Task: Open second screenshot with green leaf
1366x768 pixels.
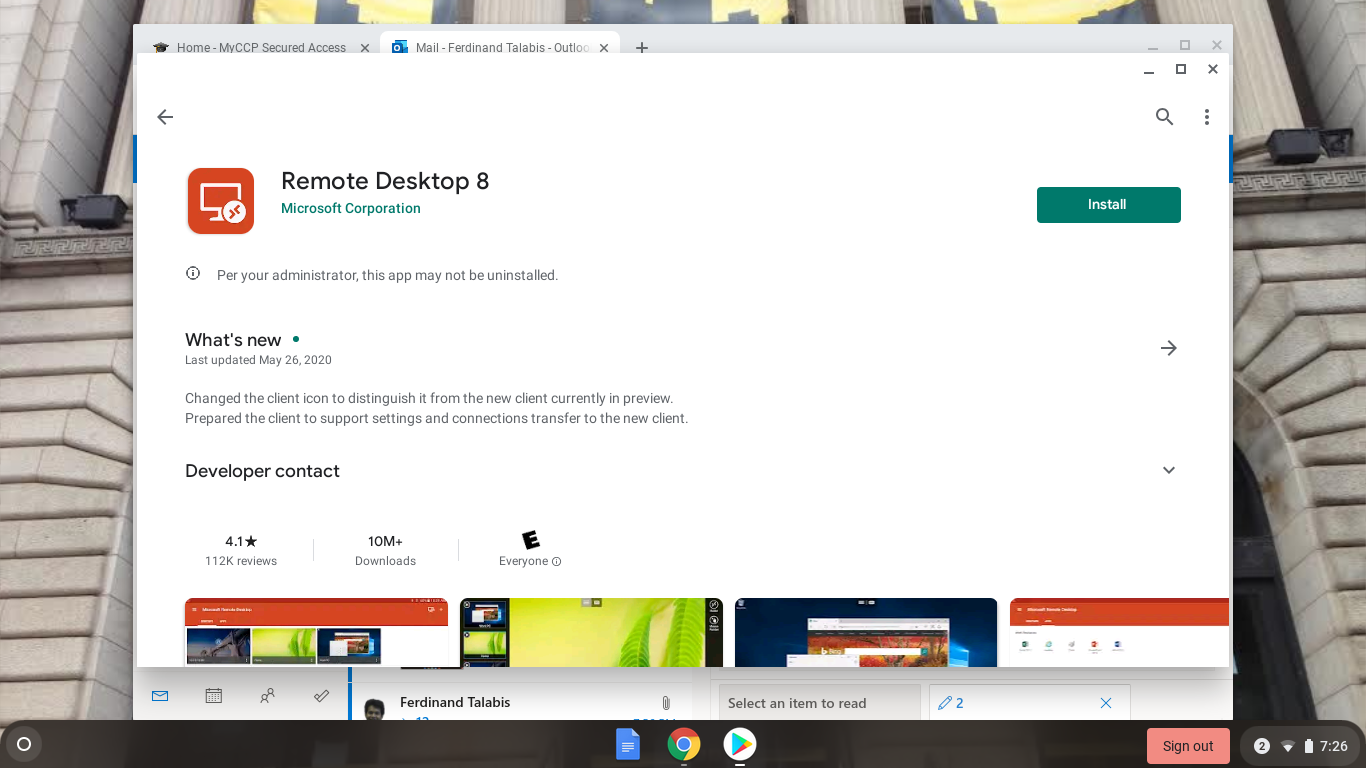Action: (591, 632)
